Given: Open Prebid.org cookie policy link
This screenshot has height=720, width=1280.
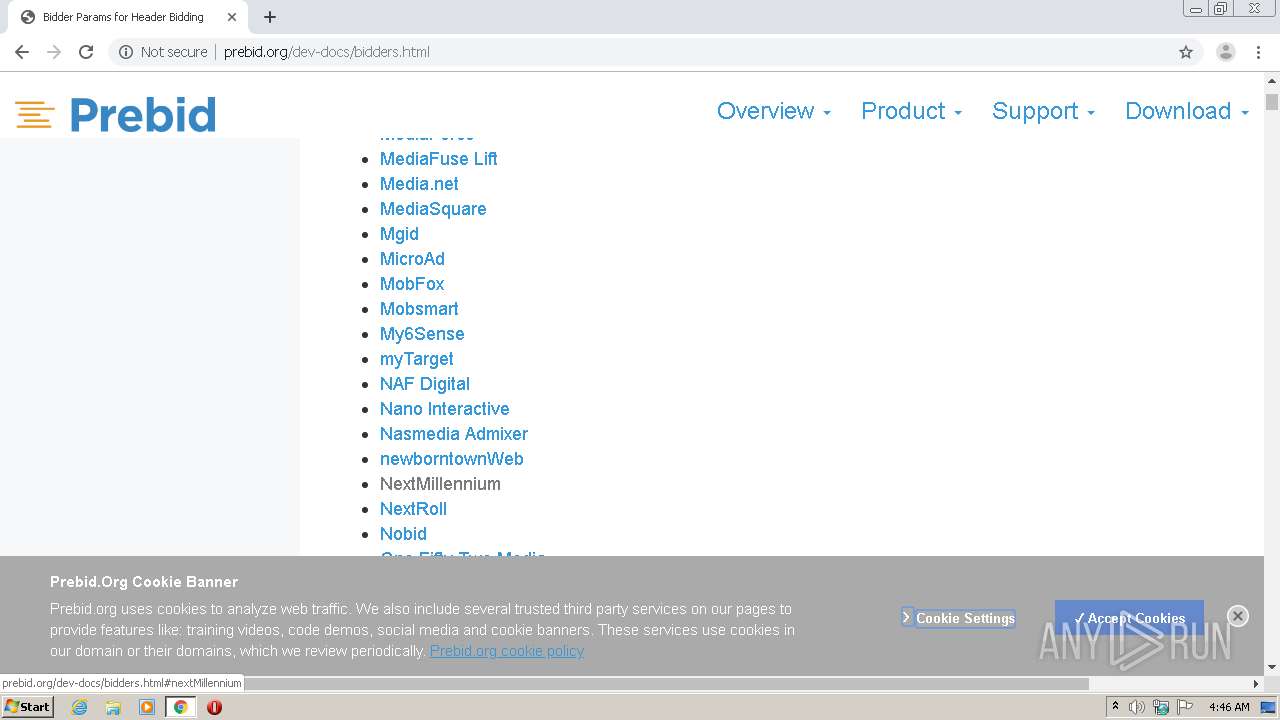Looking at the screenshot, I should point(507,651).
